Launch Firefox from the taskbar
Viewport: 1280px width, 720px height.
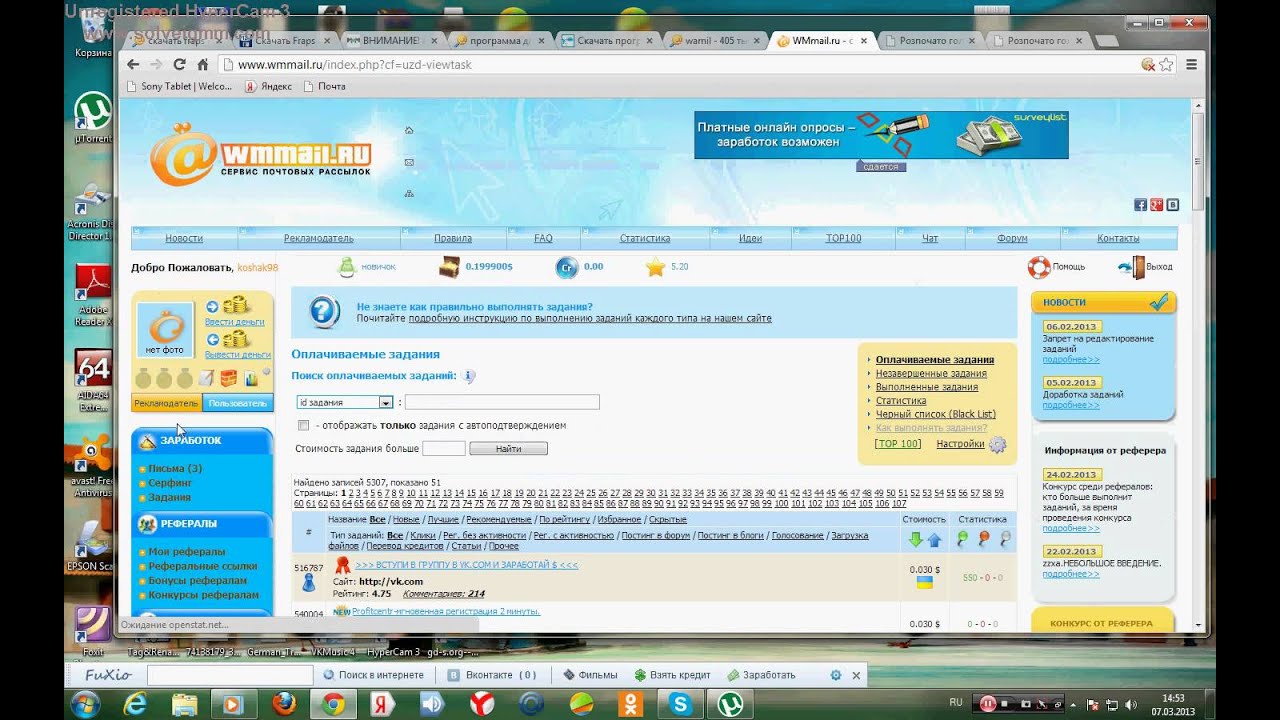click(284, 704)
